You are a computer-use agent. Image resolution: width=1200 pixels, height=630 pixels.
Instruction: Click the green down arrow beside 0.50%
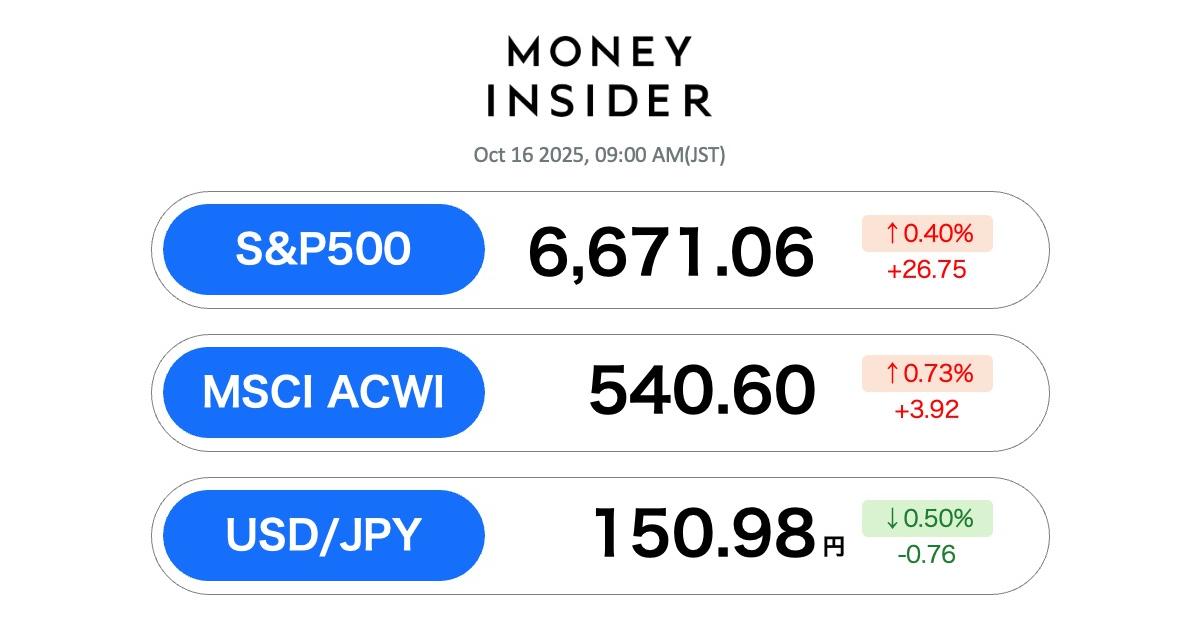892,518
